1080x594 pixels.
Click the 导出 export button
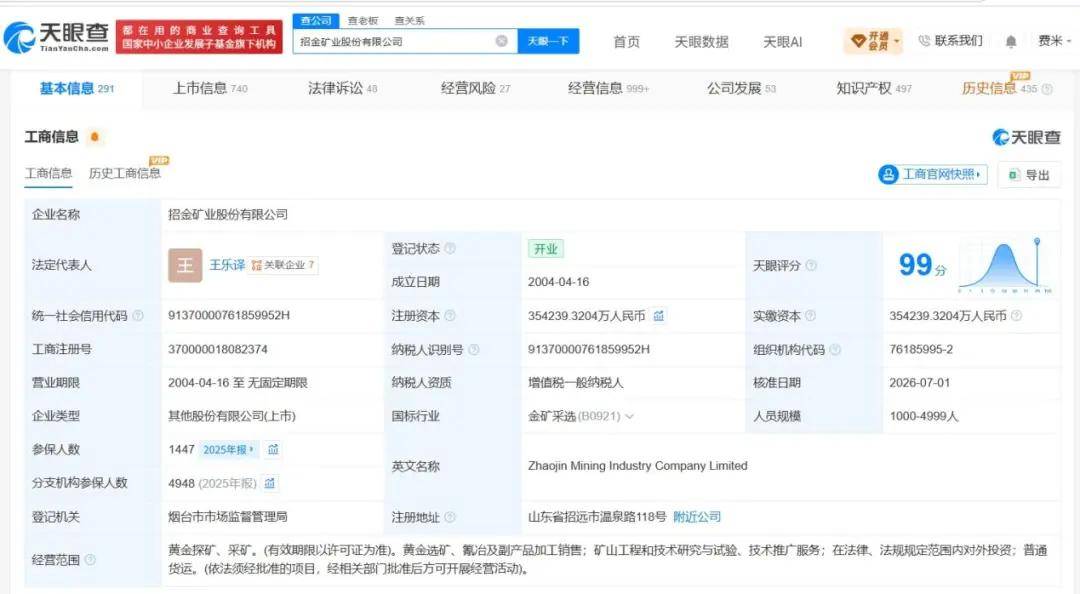pyautogui.click(x=1030, y=175)
